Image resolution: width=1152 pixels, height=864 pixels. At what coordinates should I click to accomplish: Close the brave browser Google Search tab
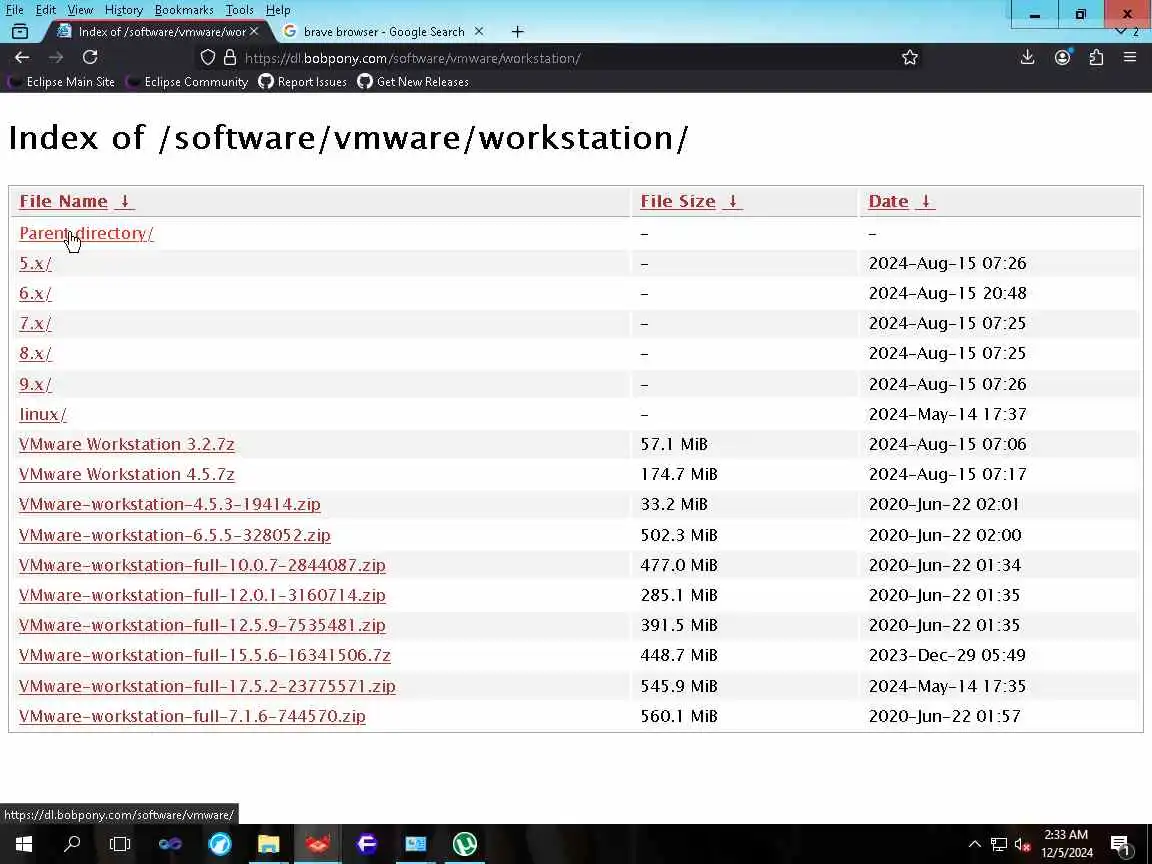tap(479, 32)
